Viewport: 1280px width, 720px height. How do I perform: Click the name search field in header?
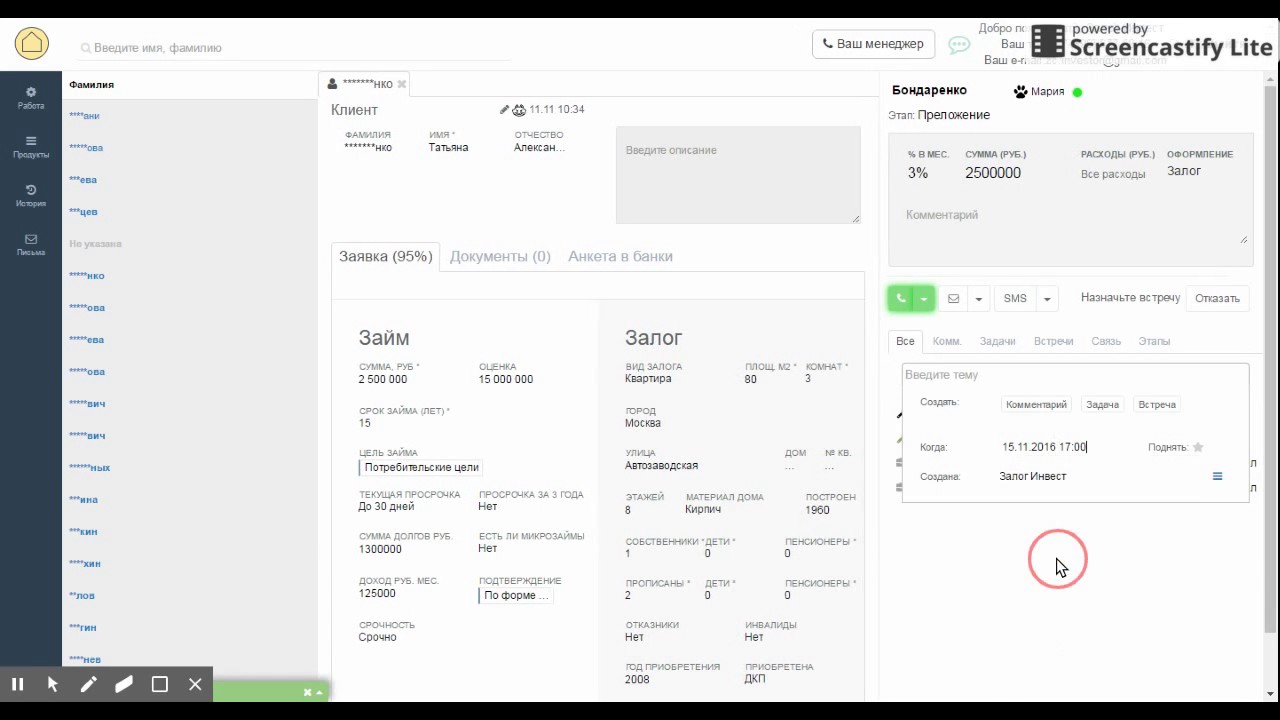(x=295, y=47)
